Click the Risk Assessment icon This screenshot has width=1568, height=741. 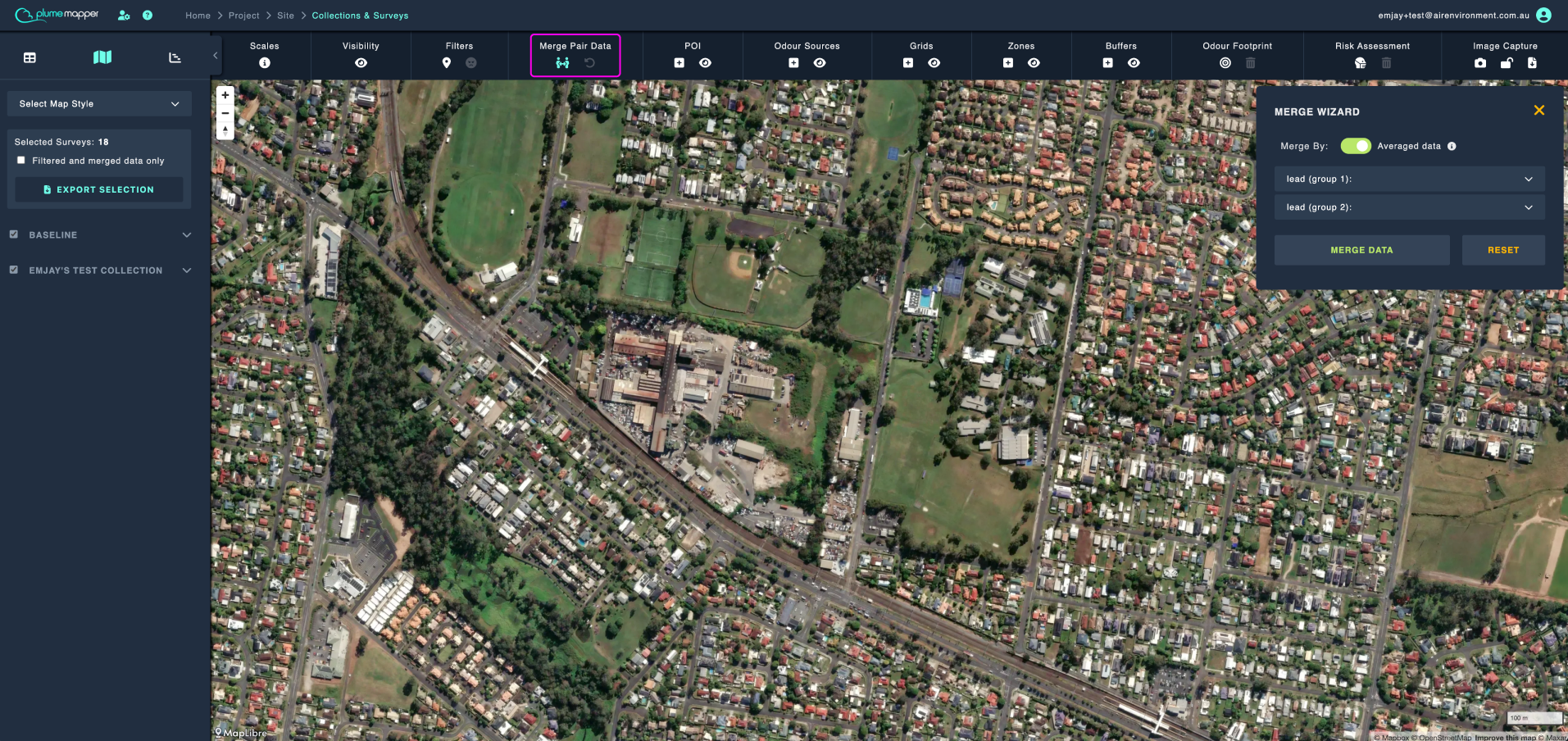click(1361, 63)
